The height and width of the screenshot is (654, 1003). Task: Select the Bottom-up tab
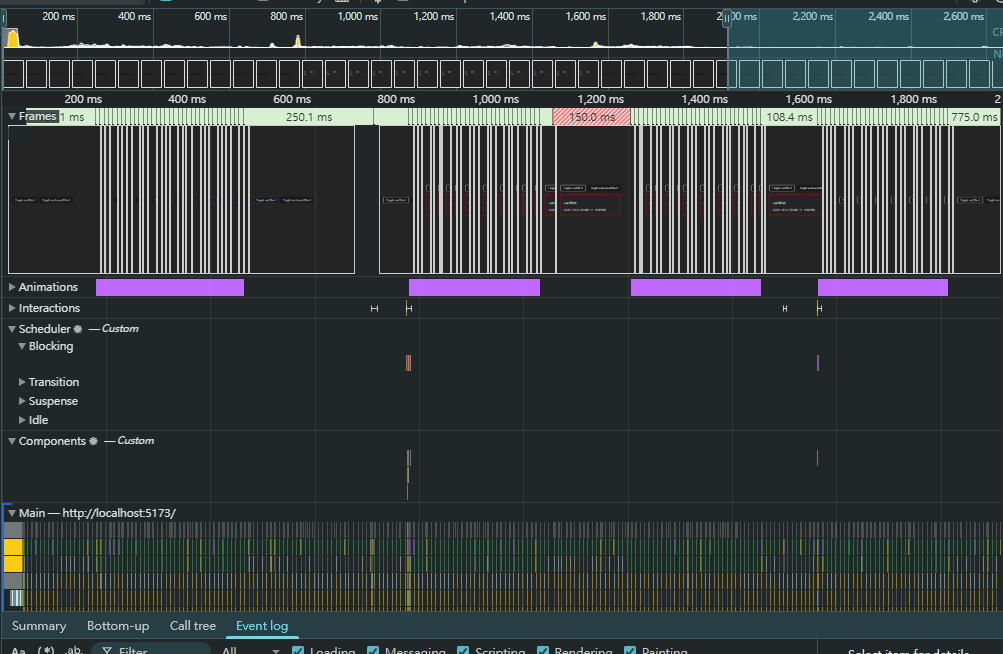click(x=118, y=626)
